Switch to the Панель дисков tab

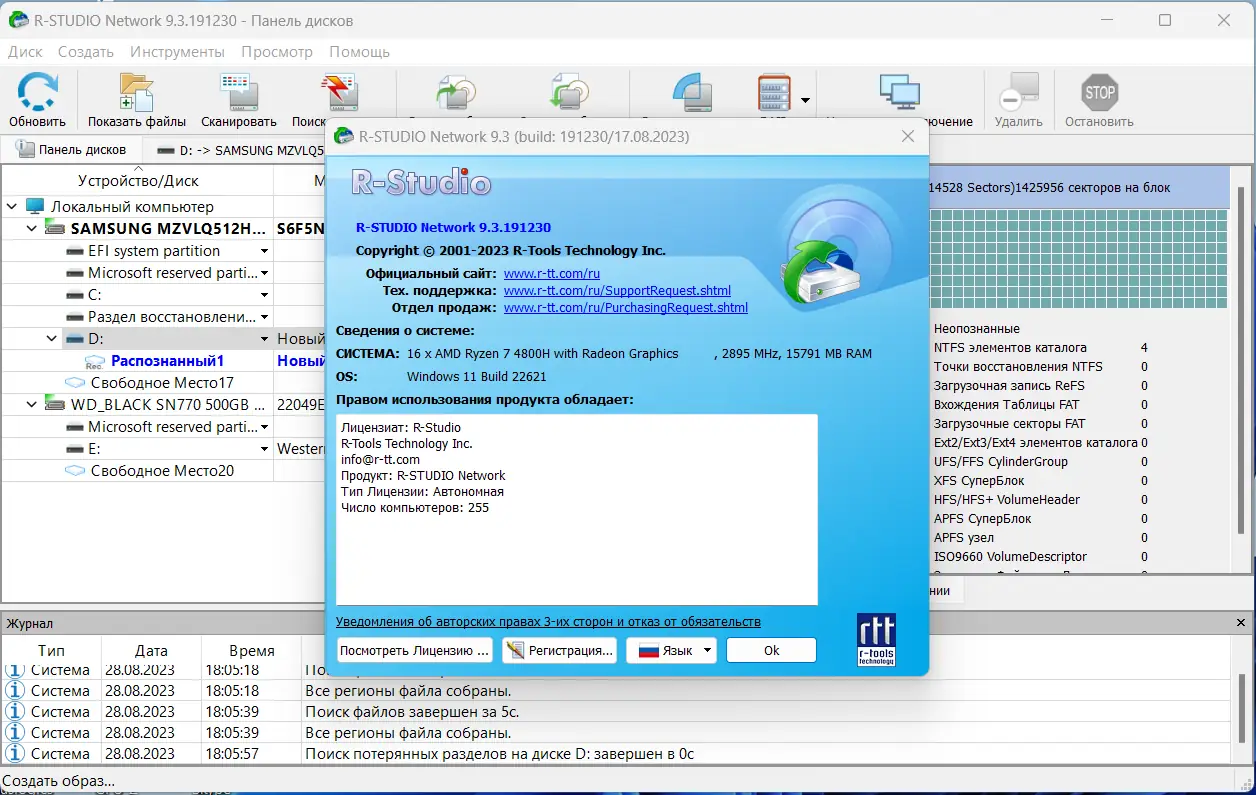pos(71,149)
